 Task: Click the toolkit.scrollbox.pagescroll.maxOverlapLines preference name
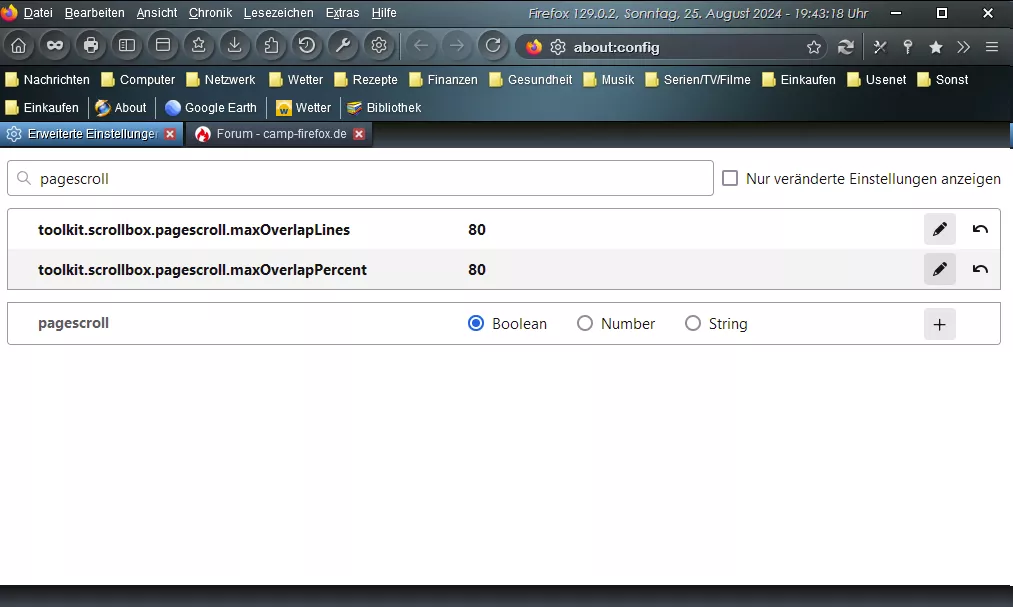click(x=194, y=230)
